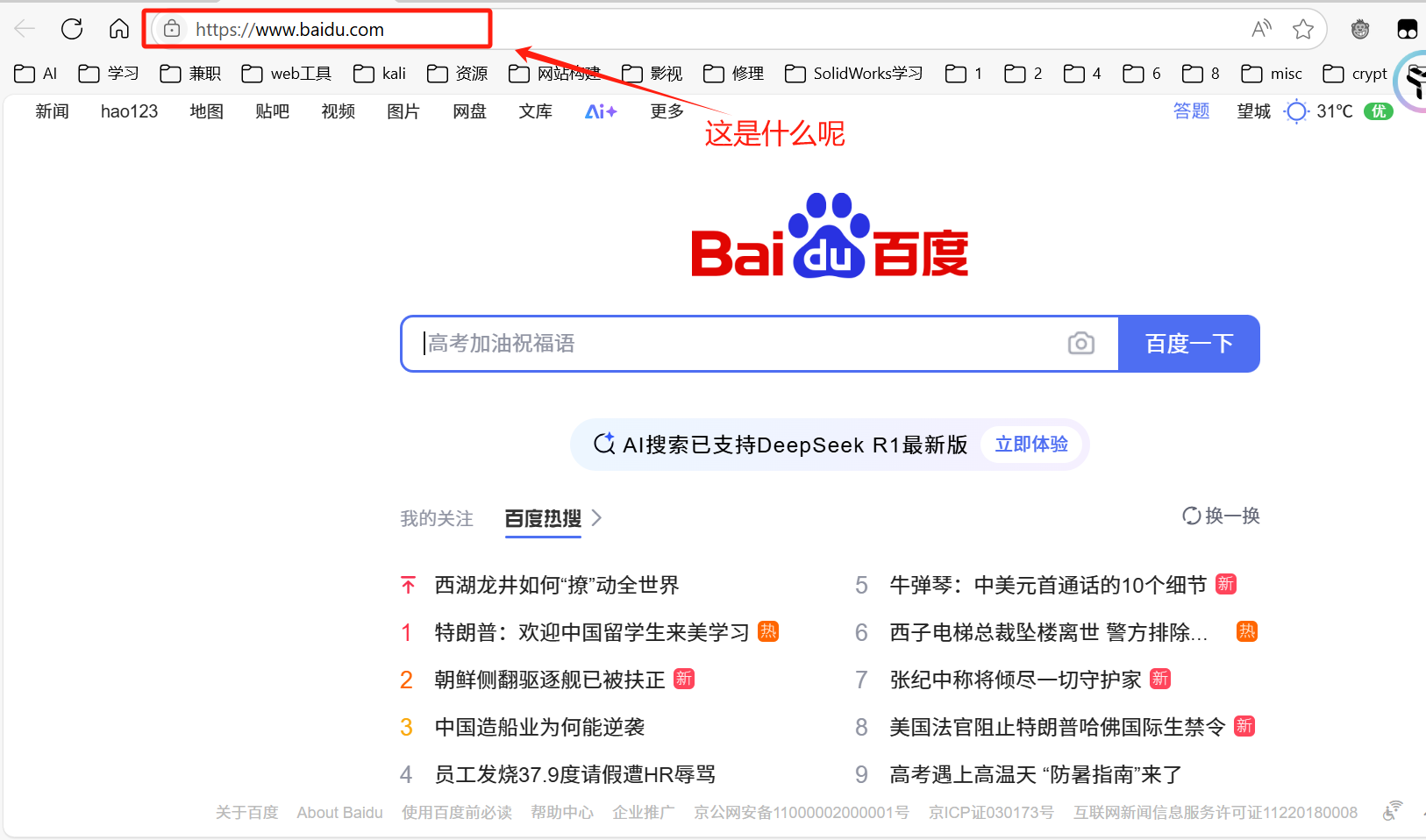The width and height of the screenshot is (1426, 840).
Task: Open the hao123 navigation item
Action: 129,111
